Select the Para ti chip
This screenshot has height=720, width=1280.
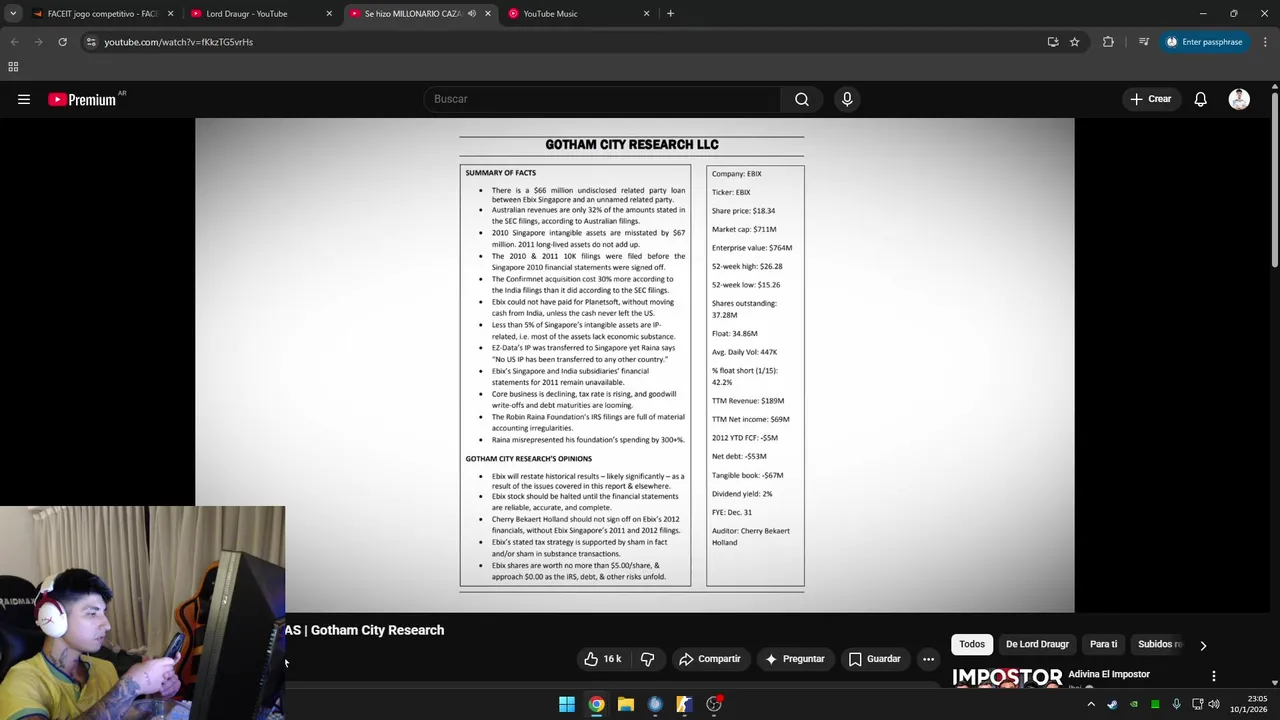click(1103, 644)
